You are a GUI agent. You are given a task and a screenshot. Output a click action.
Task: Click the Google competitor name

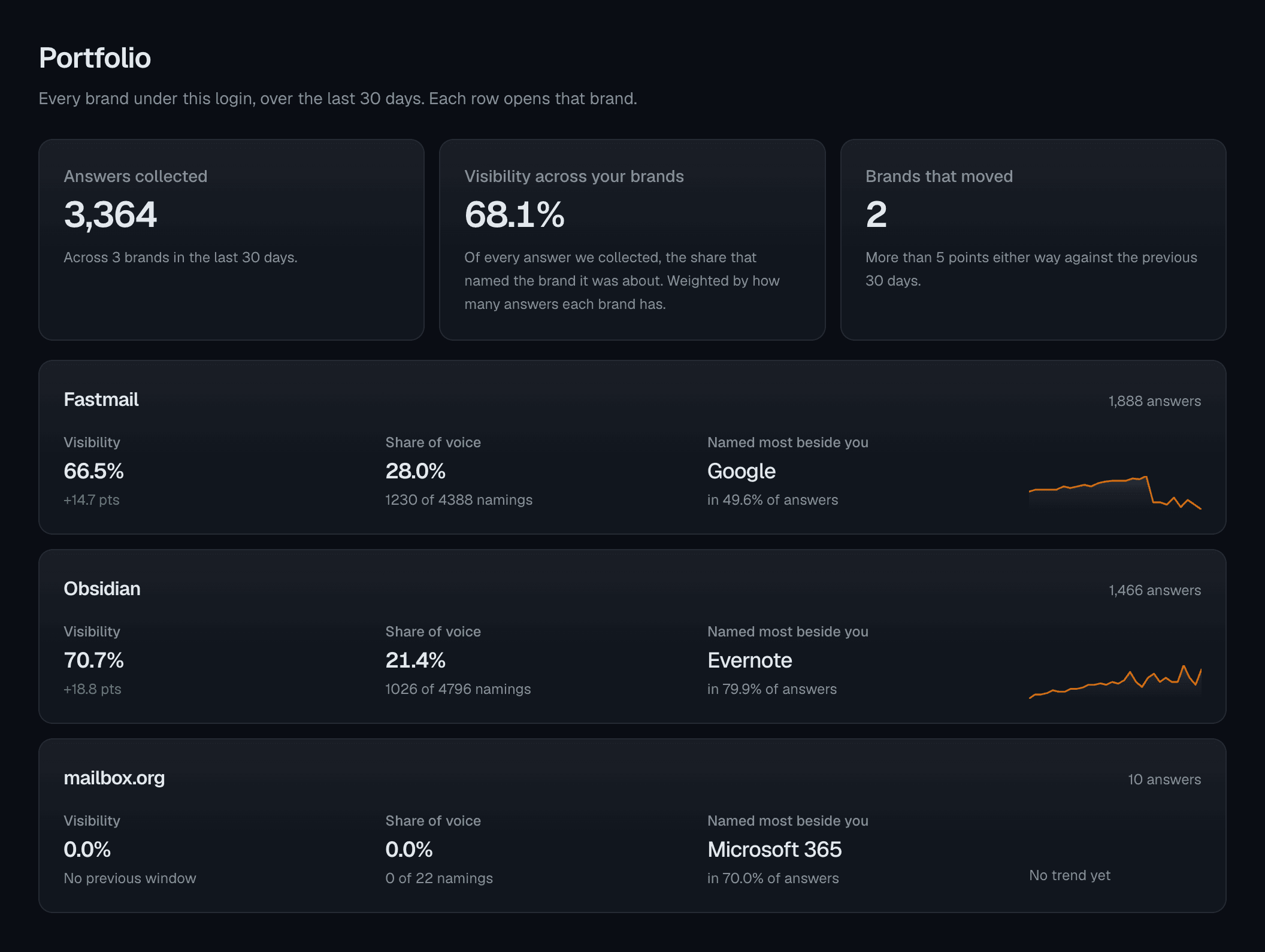click(x=742, y=472)
